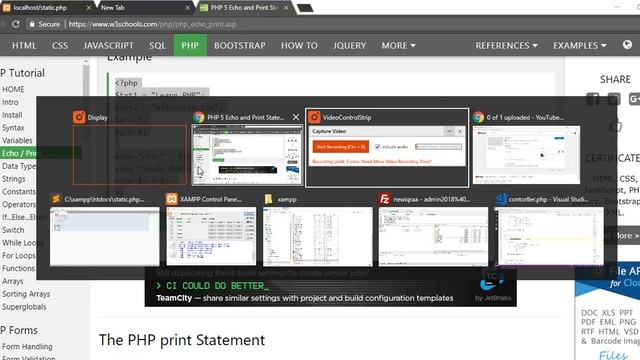
Task: Click Sublime Text icon for static.php
Action: point(56,199)
